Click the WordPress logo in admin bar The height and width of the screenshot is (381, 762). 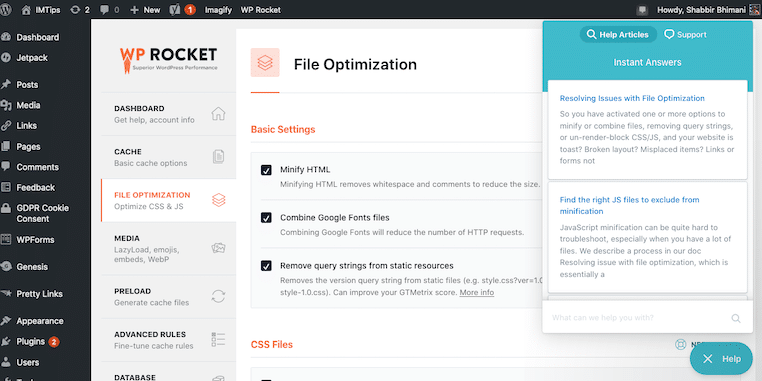pyautogui.click(x=6, y=10)
